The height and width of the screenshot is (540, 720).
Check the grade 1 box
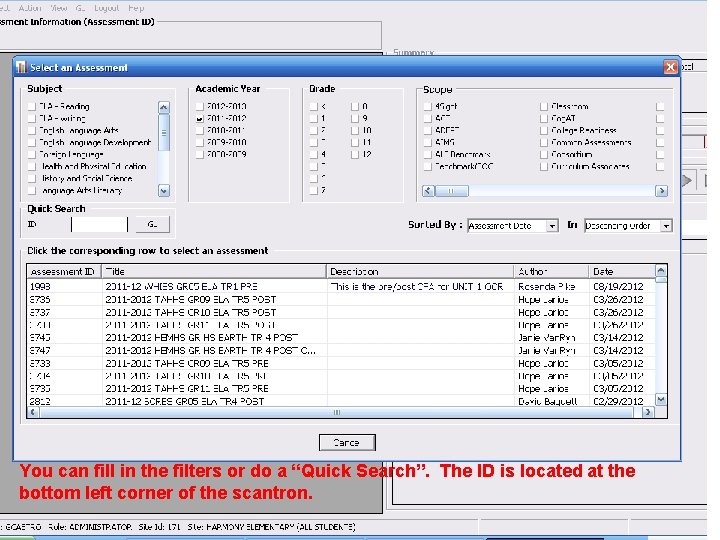tap(314, 118)
